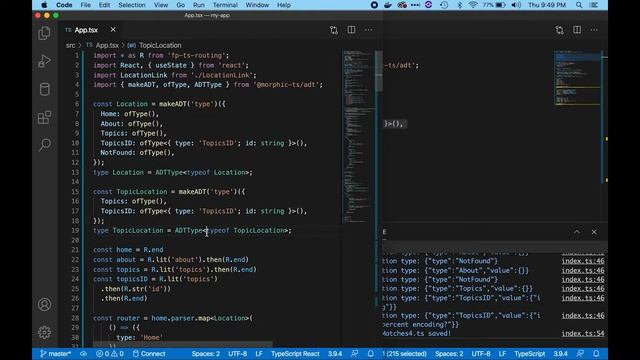This screenshot has width=640, height=360.
Task: Open notifications bell in my-app status bar
Action: tap(370, 354)
